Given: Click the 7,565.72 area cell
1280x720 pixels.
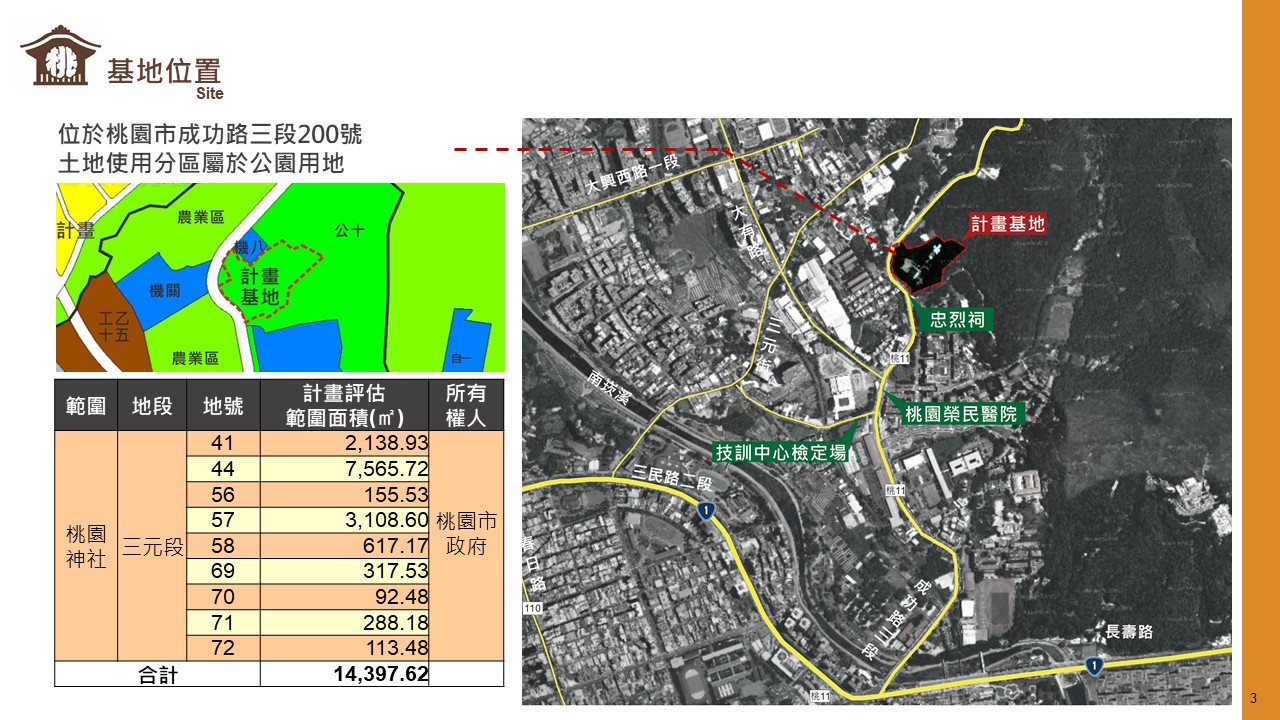Looking at the screenshot, I should 344,468.
